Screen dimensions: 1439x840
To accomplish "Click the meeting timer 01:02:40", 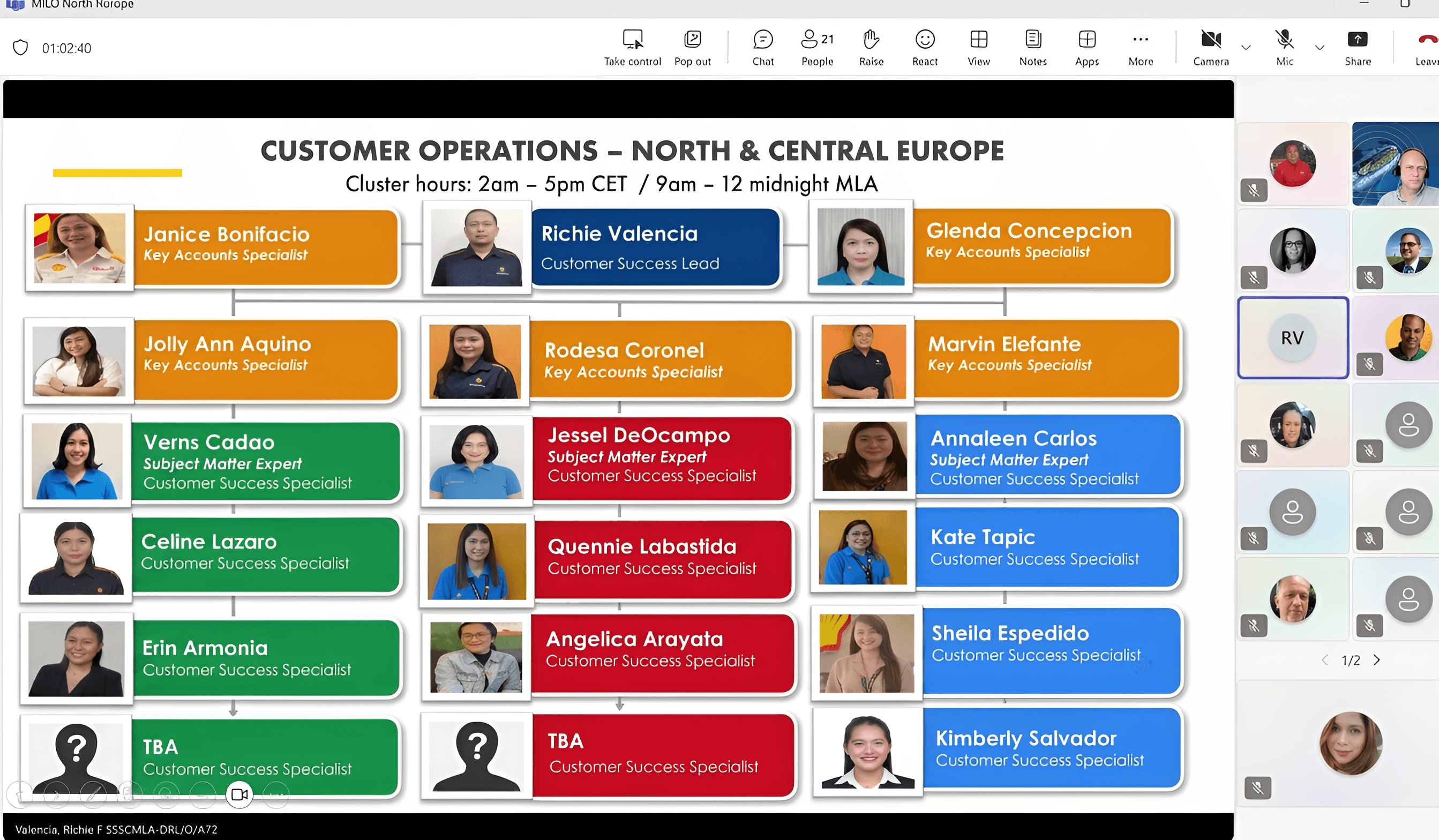I will pyautogui.click(x=66, y=48).
